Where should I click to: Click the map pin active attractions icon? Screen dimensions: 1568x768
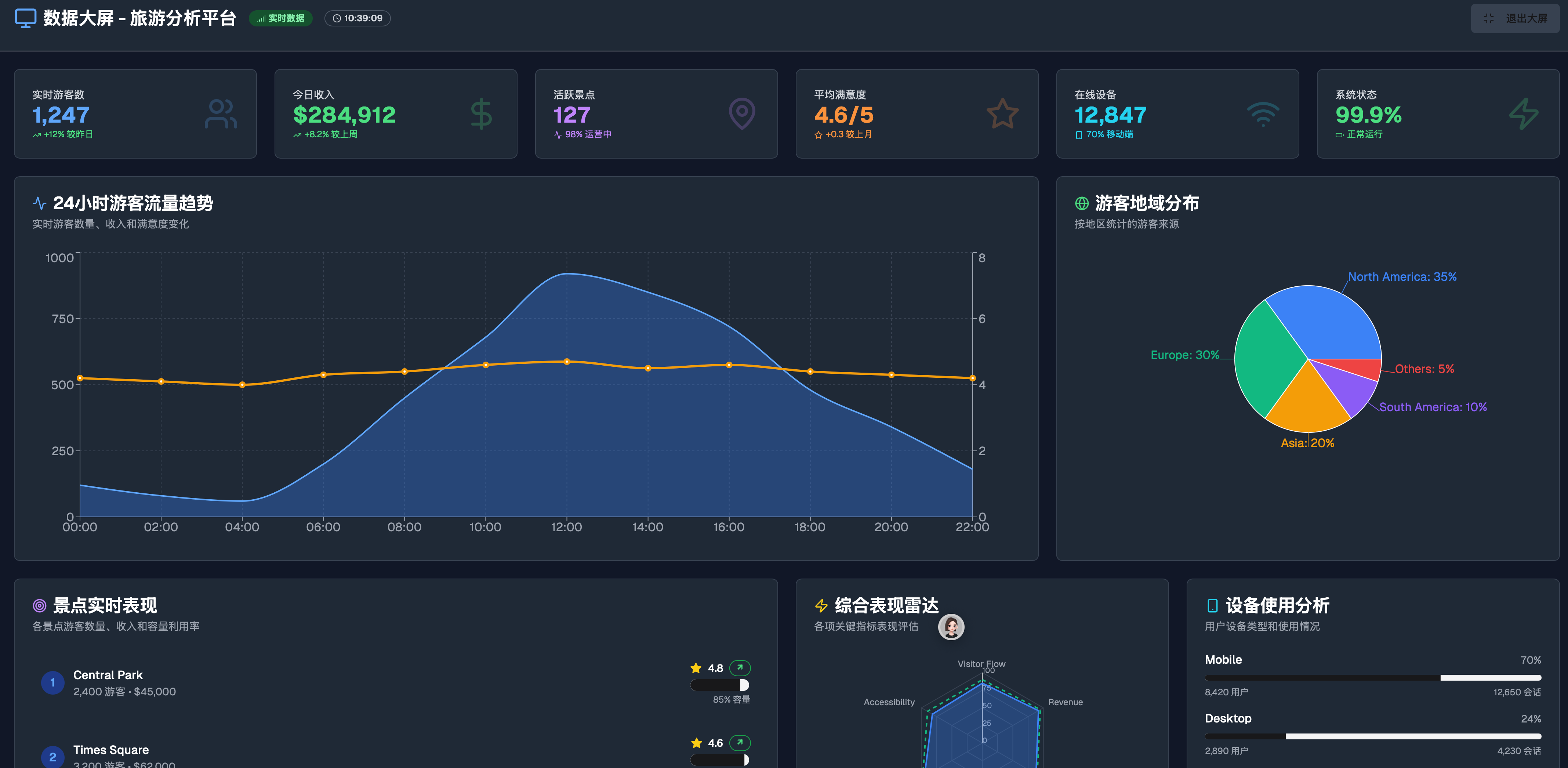741,114
